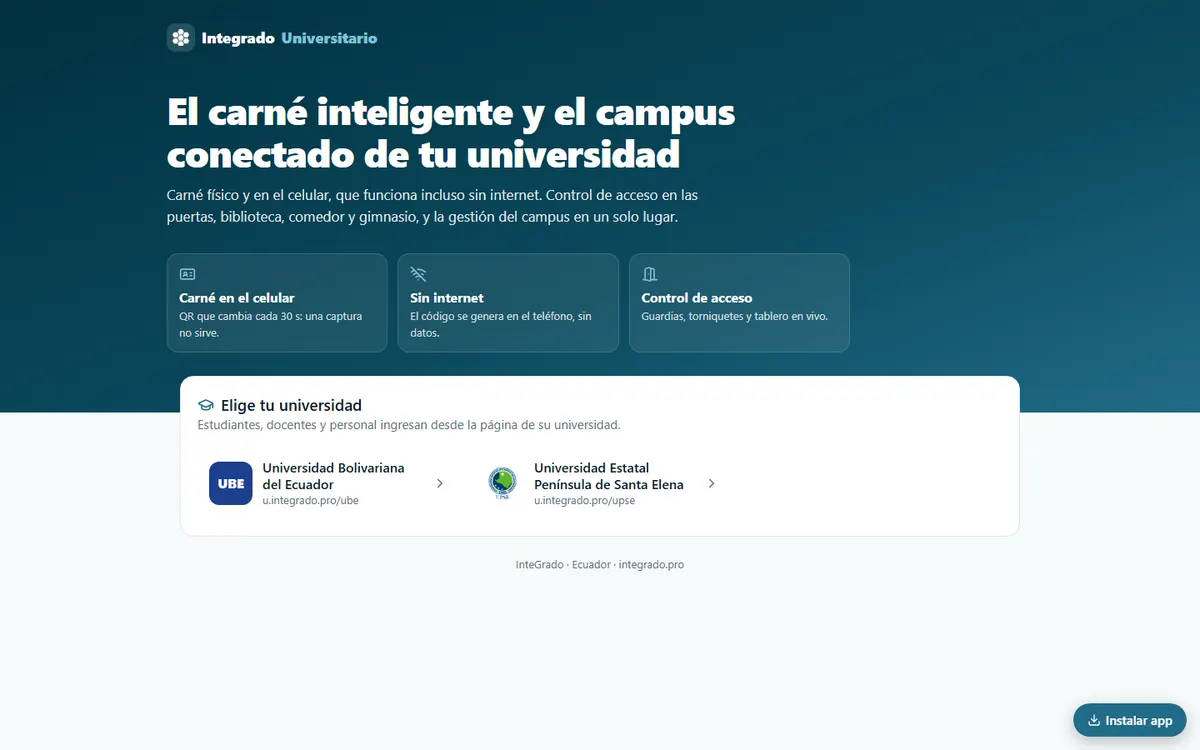This screenshot has height=750, width=1200.
Task: Click the main headline El carné inteligente
Action: [451, 134]
